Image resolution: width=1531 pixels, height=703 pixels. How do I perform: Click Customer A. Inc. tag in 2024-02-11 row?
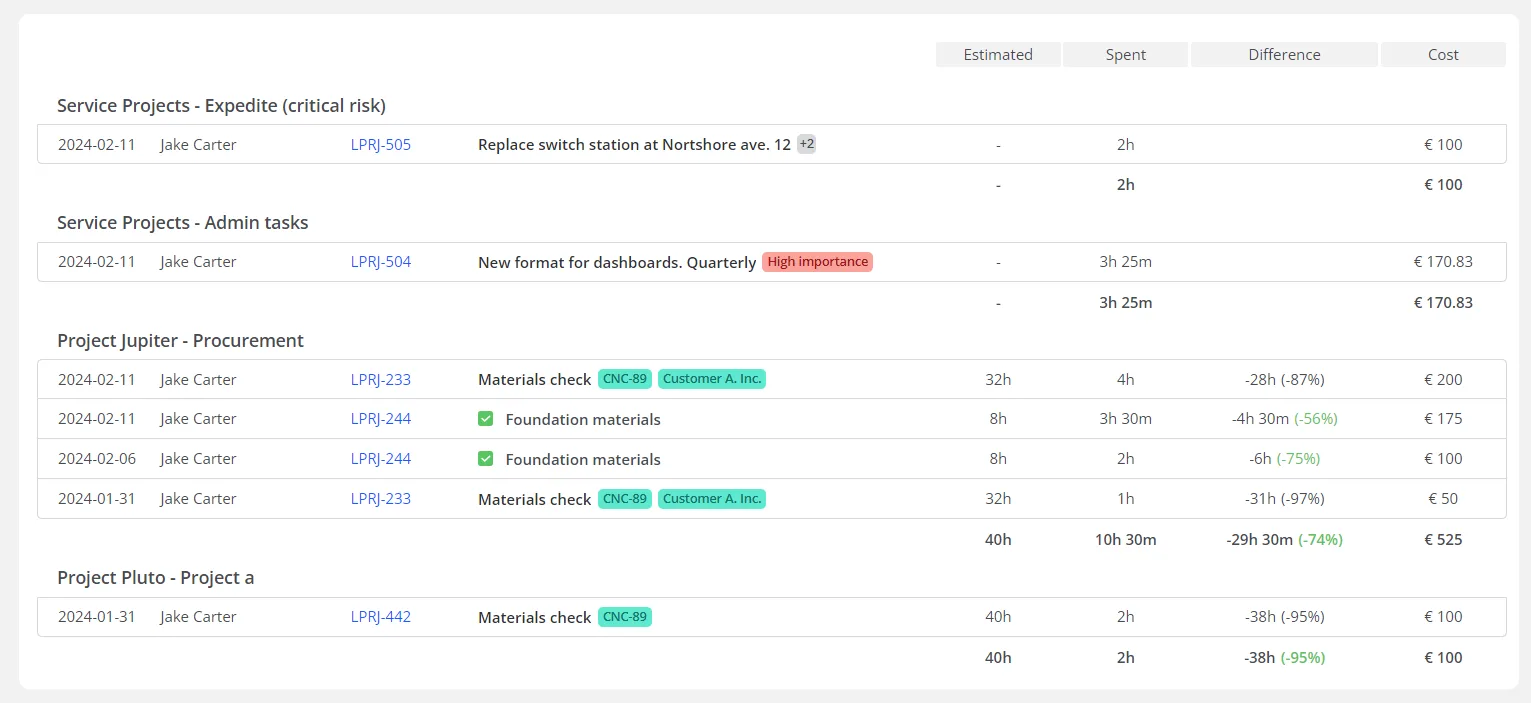pyautogui.click(x=712, y=379)
